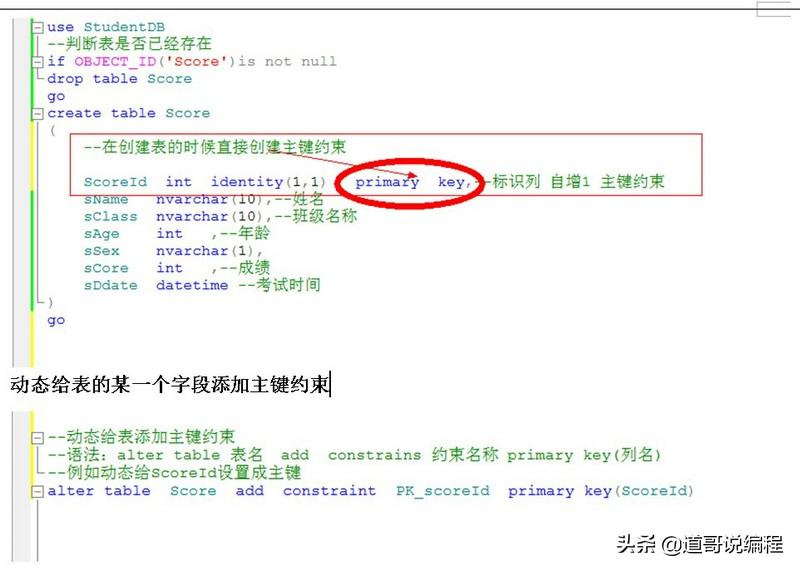Viewport: 800px width, 571px height.
Task: Click 'StudentDB' in the use statement
Action: coord(124,27)
